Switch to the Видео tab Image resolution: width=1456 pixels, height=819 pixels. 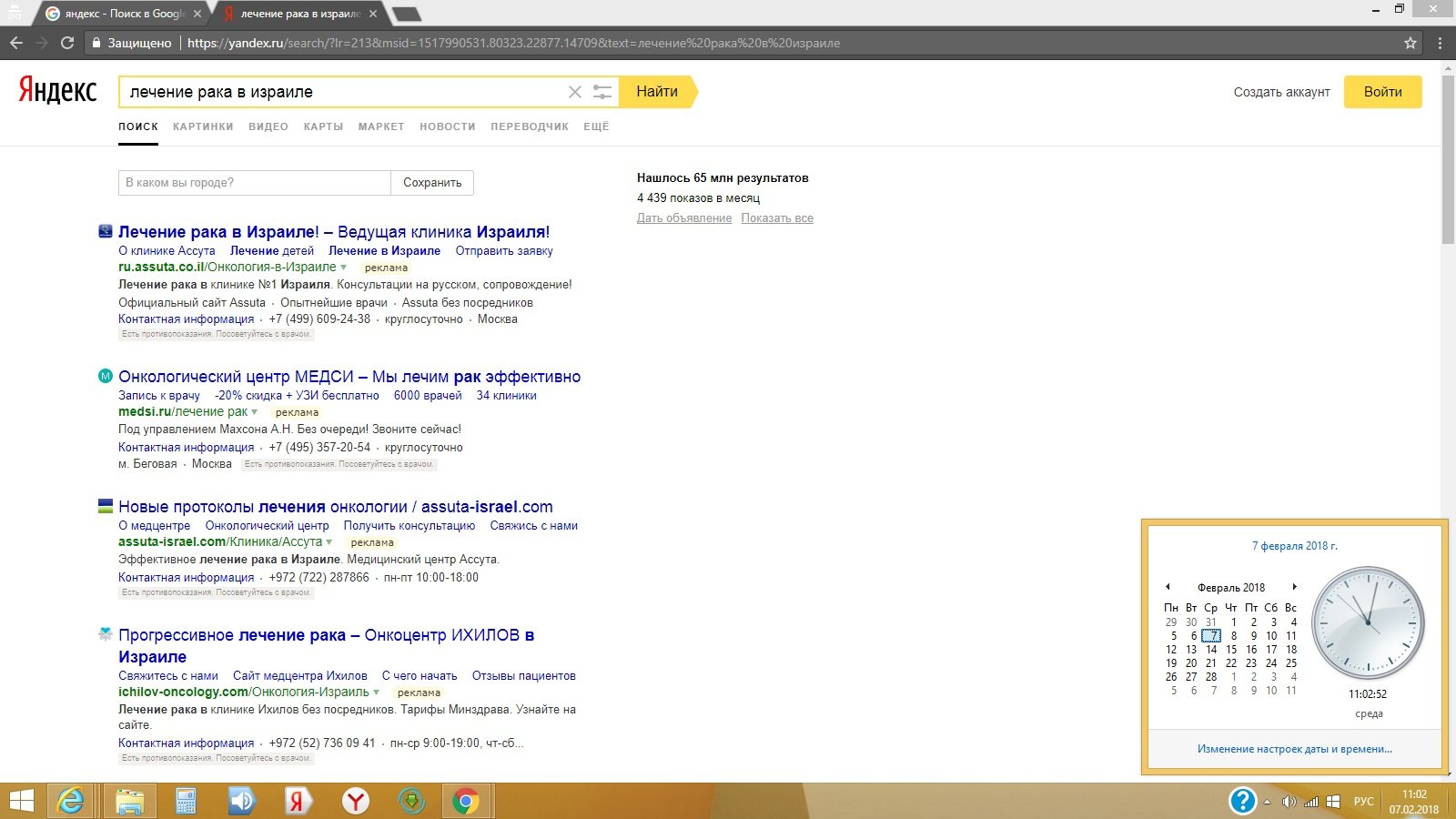click(268, 126)
